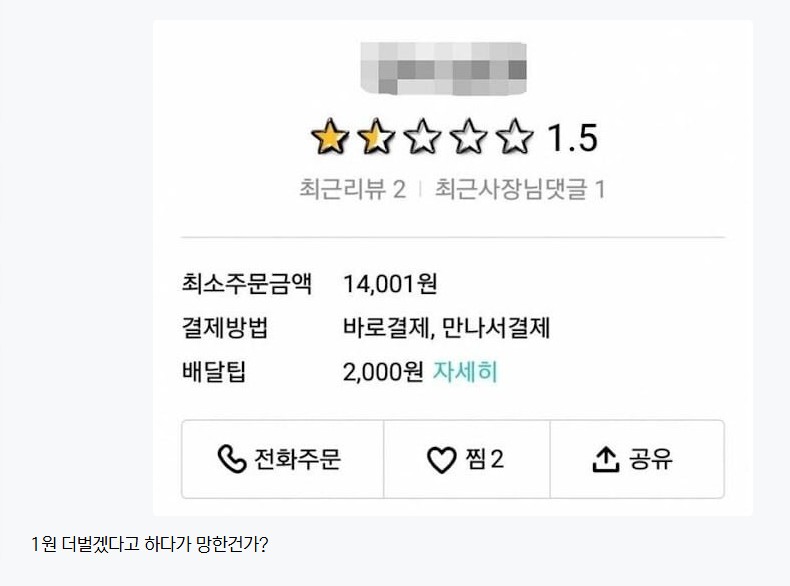
Task: Click the 최소주문금액 14,001원 value
Action: pos(390,284)
